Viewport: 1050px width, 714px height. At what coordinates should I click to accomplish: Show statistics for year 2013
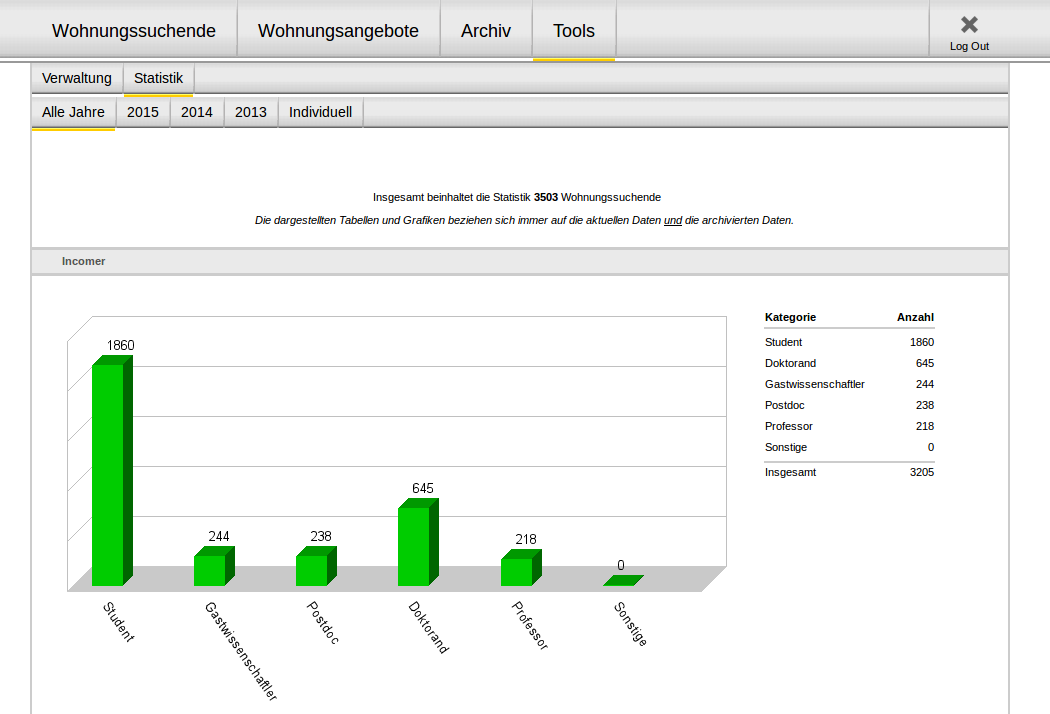click(251, 112)
